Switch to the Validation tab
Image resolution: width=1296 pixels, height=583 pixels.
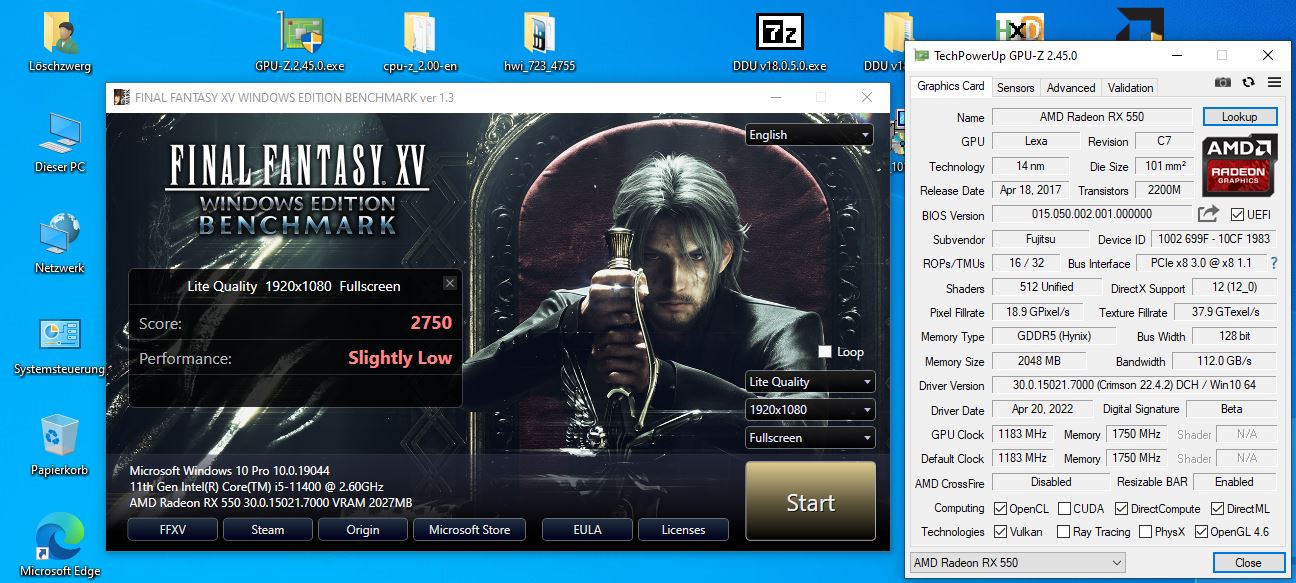tap(1131, 88)
